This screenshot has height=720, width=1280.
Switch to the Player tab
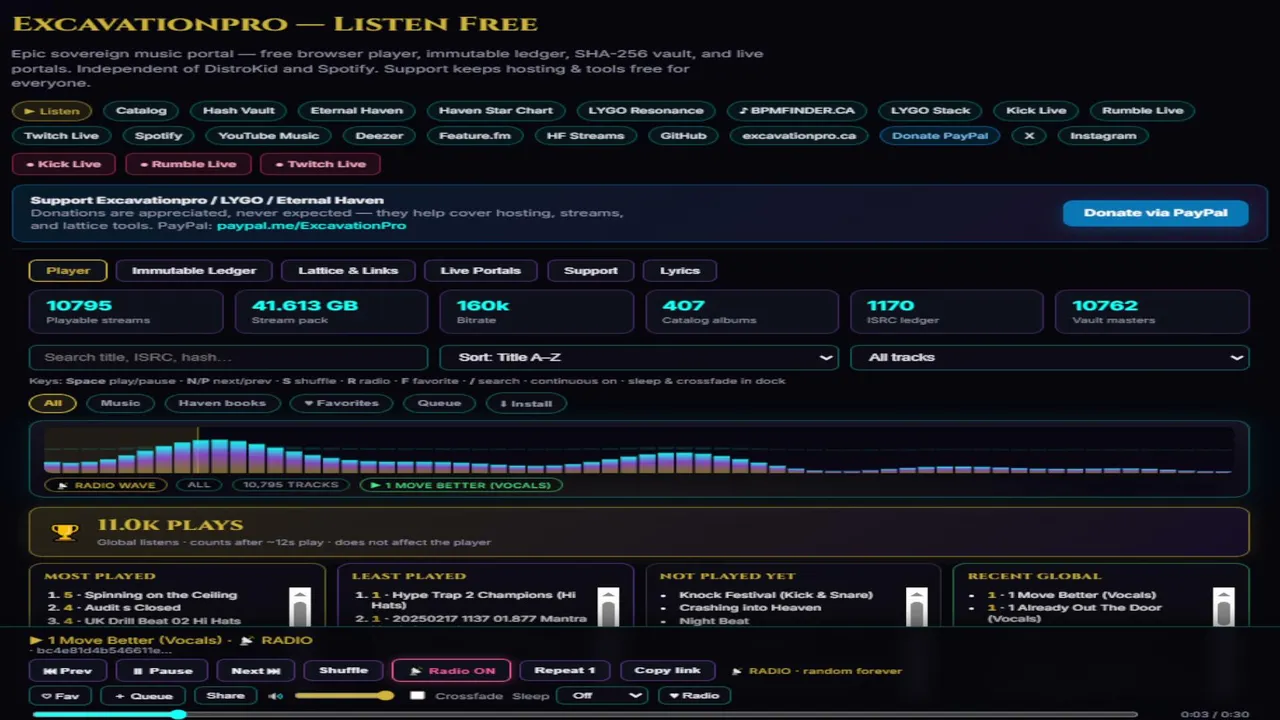pos(68,271)
